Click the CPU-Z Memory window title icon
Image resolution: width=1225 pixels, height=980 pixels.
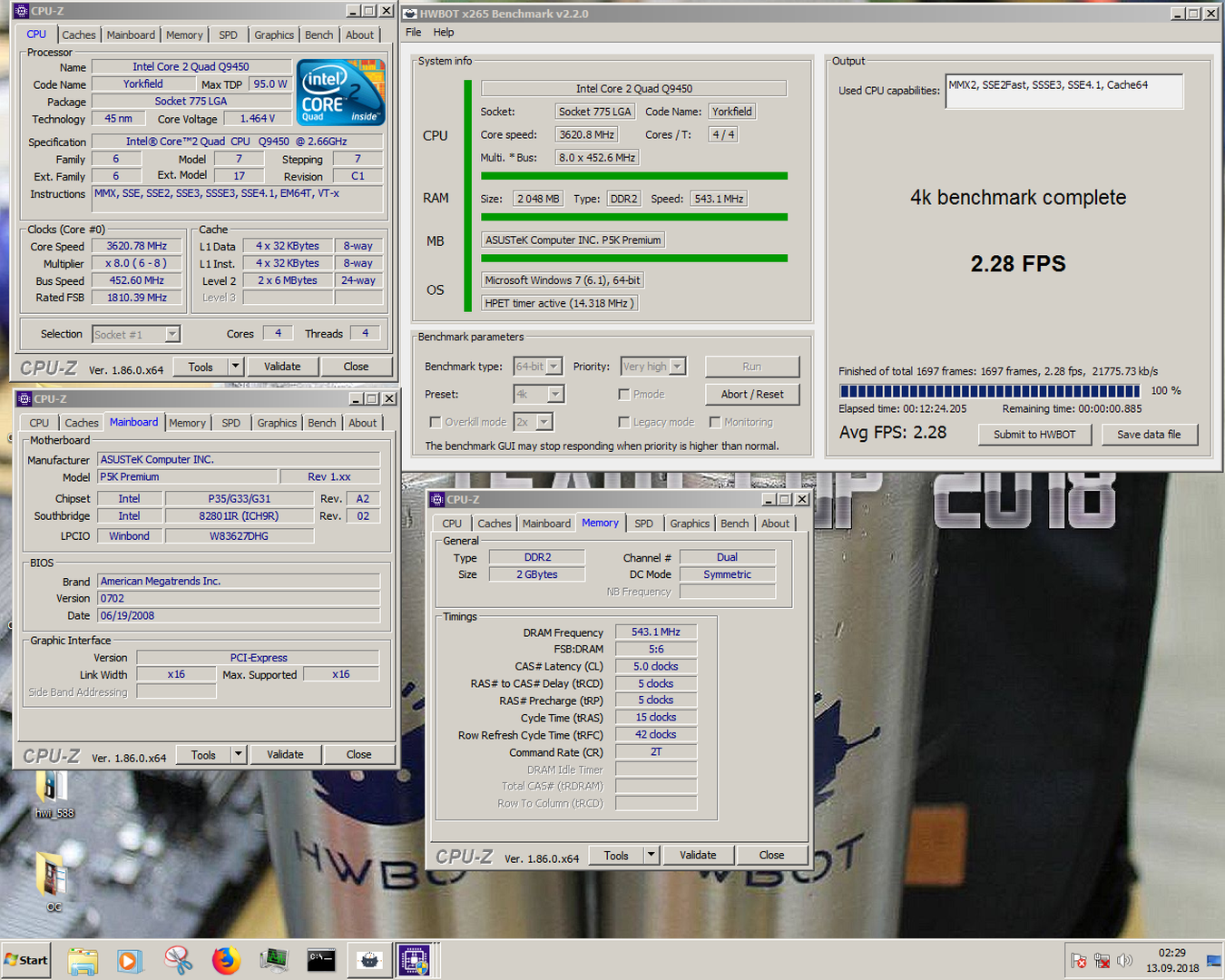(437, 499)
